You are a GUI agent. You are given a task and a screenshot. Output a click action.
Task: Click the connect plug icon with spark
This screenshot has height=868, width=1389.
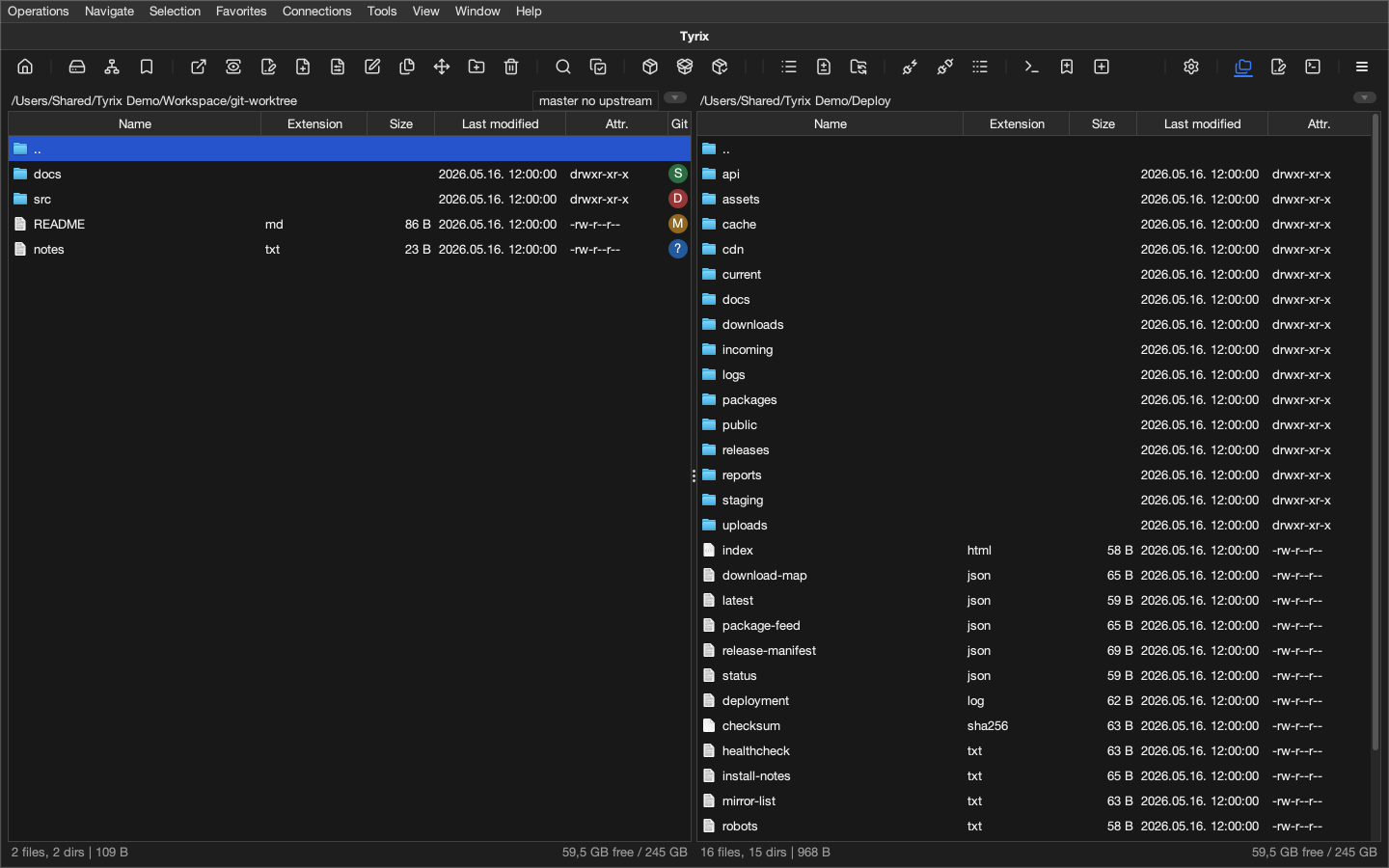click(x=911, y=67)
